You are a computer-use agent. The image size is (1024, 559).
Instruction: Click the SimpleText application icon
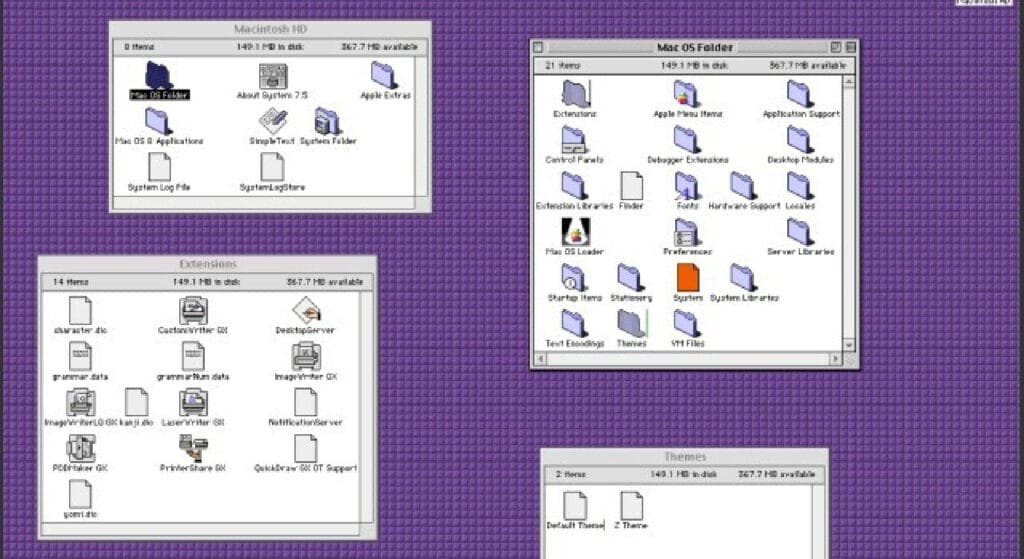tap(272, 121)
